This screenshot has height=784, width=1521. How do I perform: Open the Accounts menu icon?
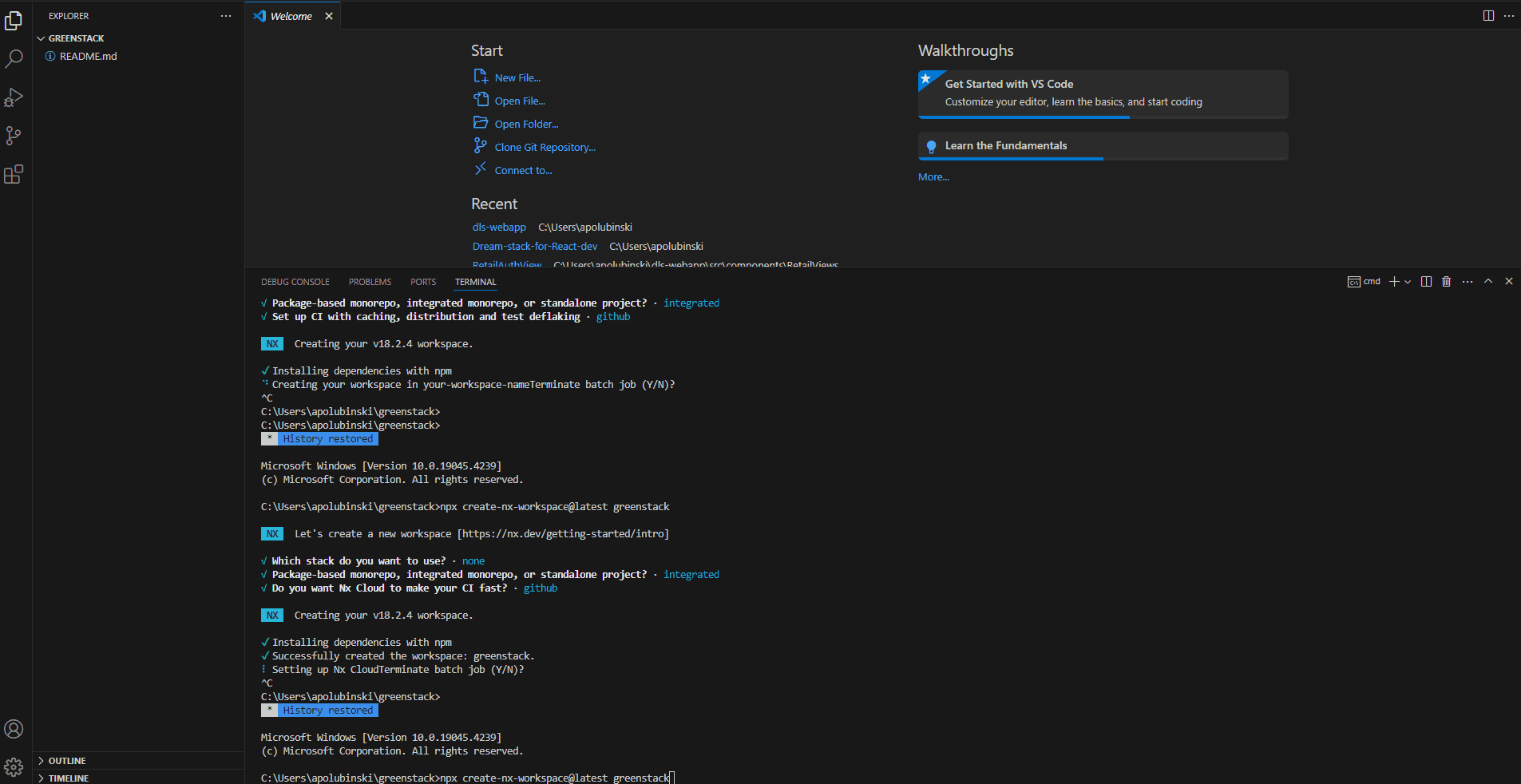pyautogui.click(x=14, y=729)
